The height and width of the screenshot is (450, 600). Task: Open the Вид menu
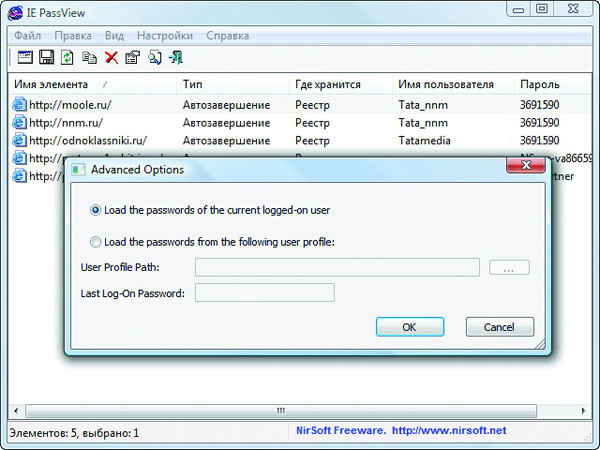tap(114, 36)
